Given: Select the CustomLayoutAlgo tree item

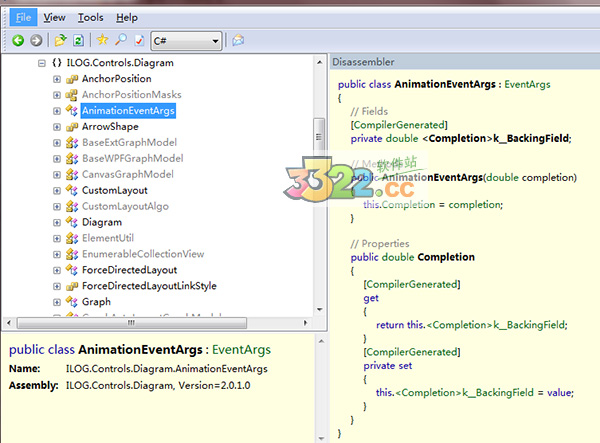Looking at the screenshot, I should pos(126,206).
